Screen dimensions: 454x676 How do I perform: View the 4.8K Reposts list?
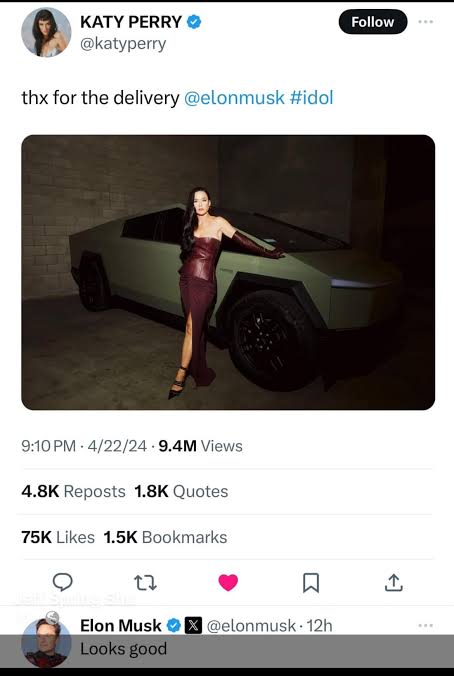tap(73, 491)
